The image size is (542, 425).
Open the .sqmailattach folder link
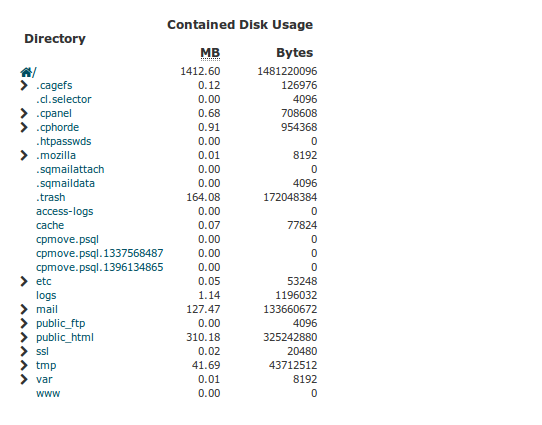click(70, 169)
